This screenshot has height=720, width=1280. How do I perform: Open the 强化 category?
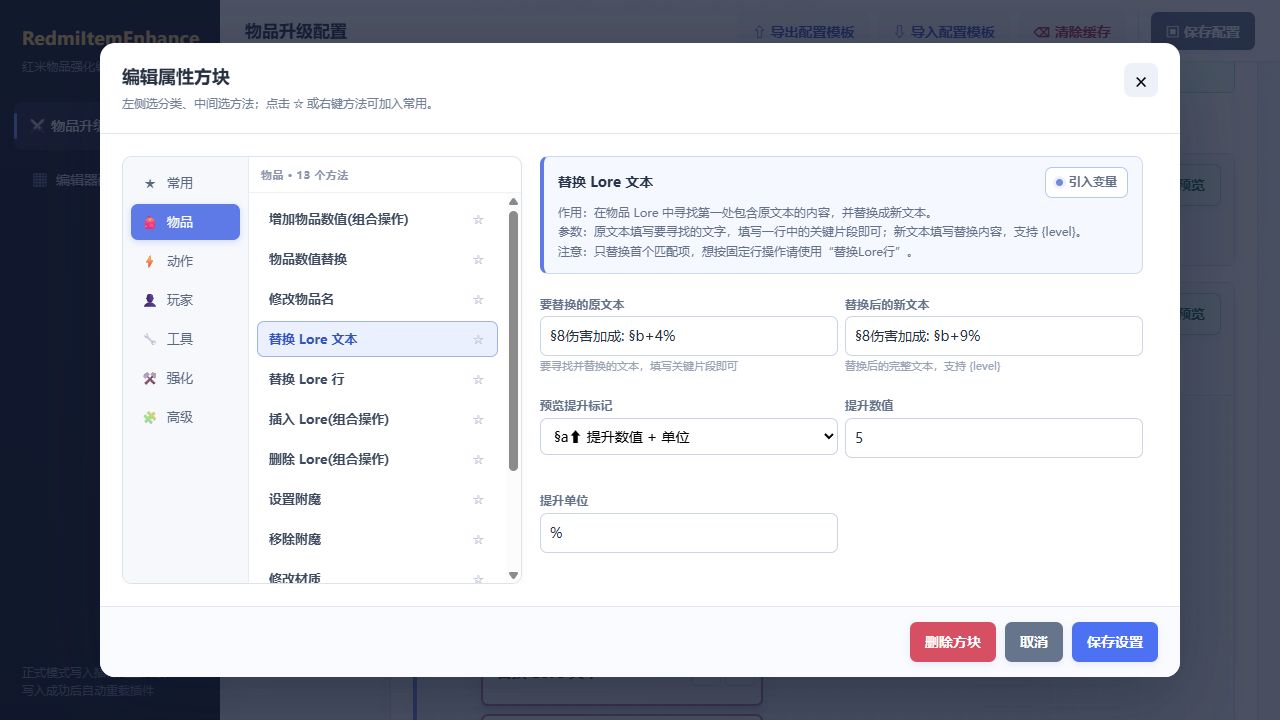(185, 378)
